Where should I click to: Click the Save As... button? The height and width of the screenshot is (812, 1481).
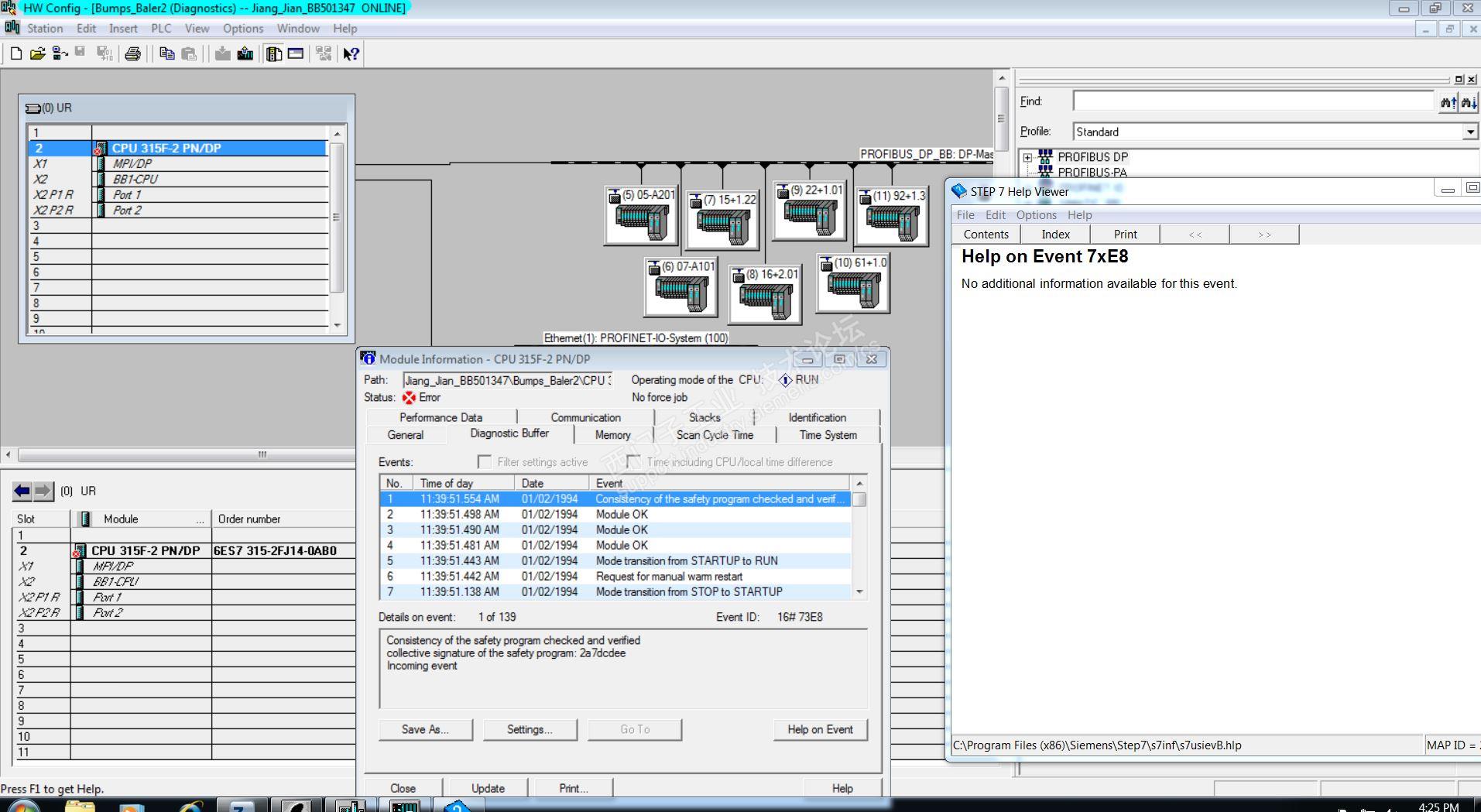426,729
